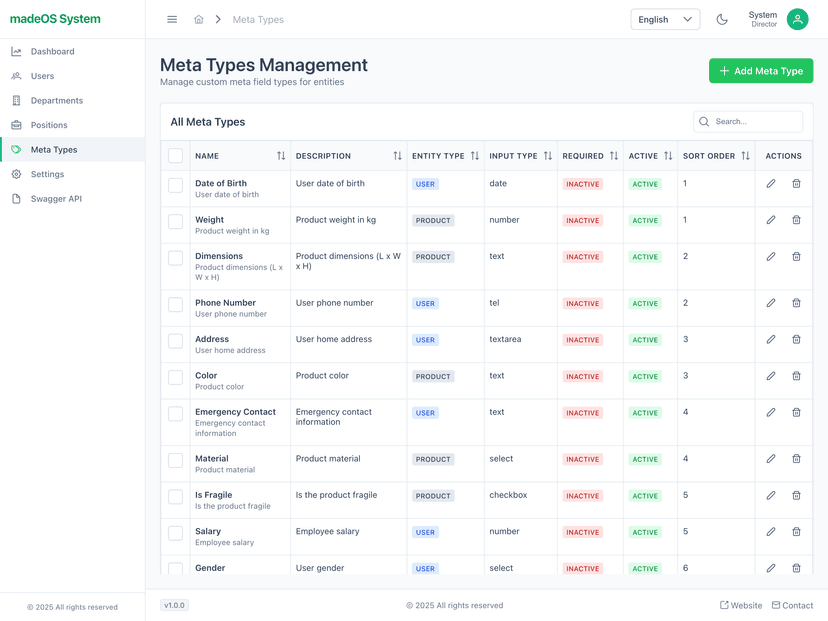This screenshot has height=621, width=828.
Task: Check the Emergency Contact row checkbox
Action: (175, 414)
